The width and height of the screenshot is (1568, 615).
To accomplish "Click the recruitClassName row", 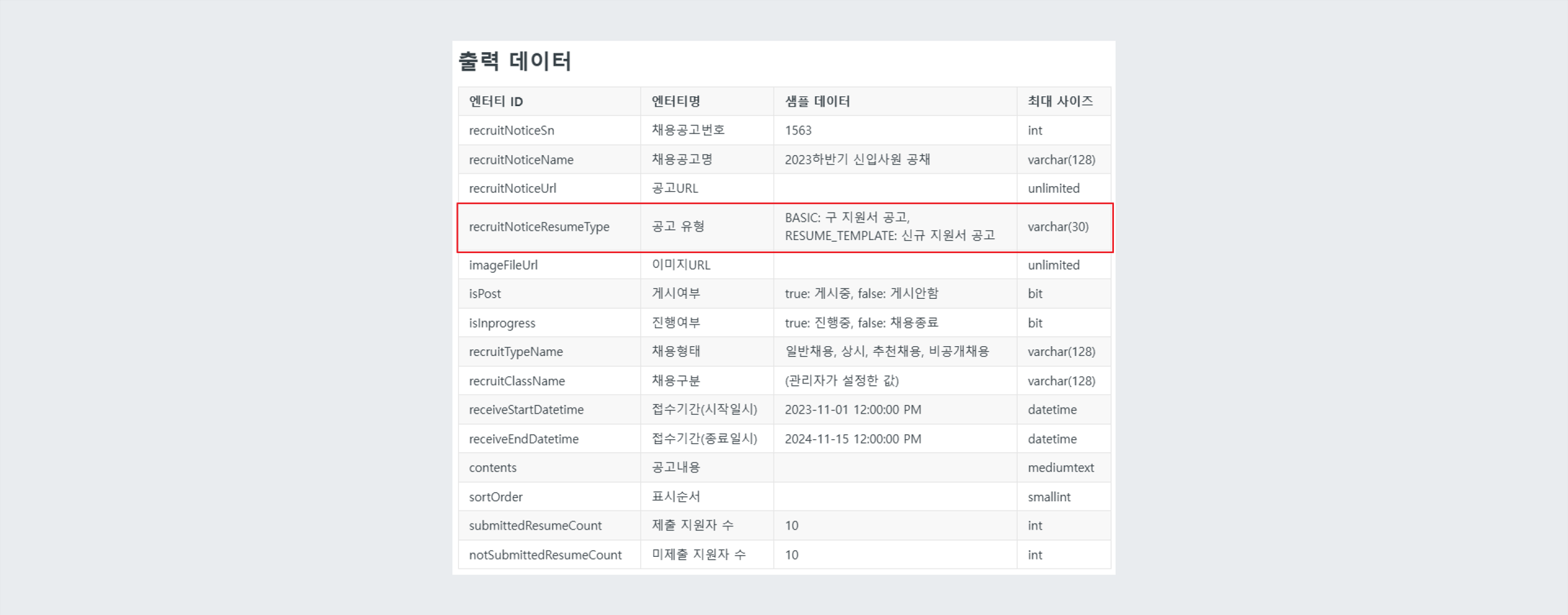I will [x=517, y=380].
